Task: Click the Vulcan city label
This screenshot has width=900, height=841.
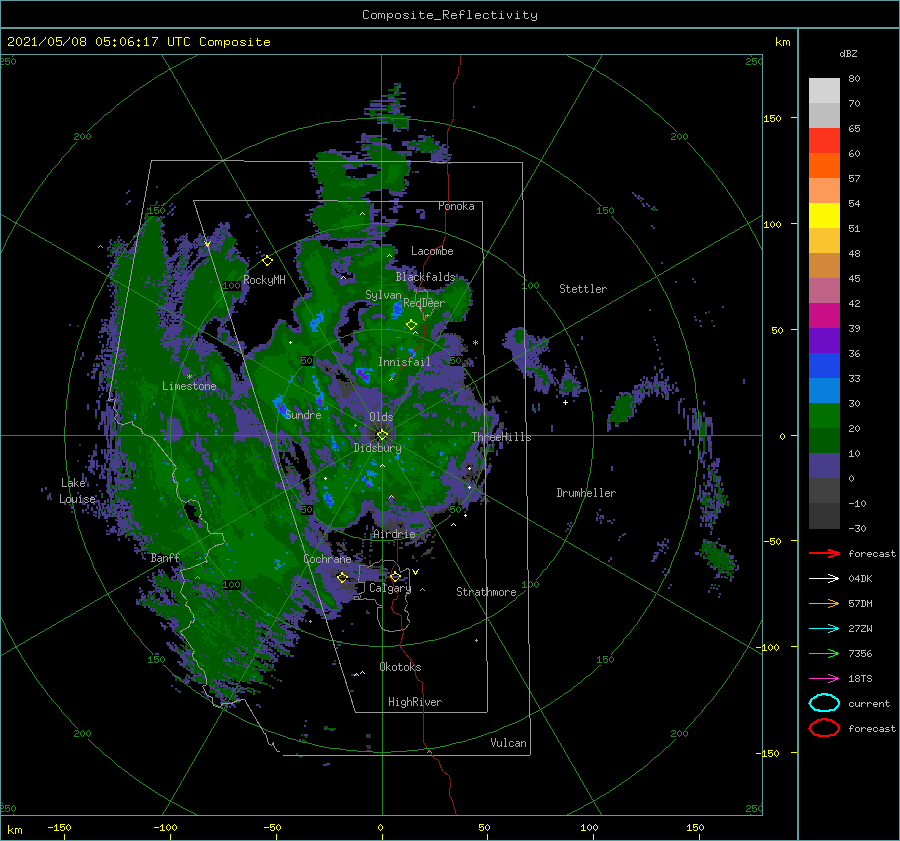Action: (x=508, y=743)
